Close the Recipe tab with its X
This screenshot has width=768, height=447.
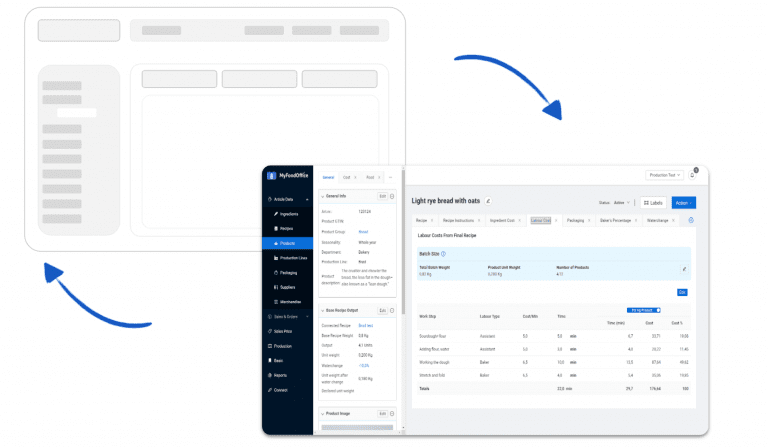point(433,220)
